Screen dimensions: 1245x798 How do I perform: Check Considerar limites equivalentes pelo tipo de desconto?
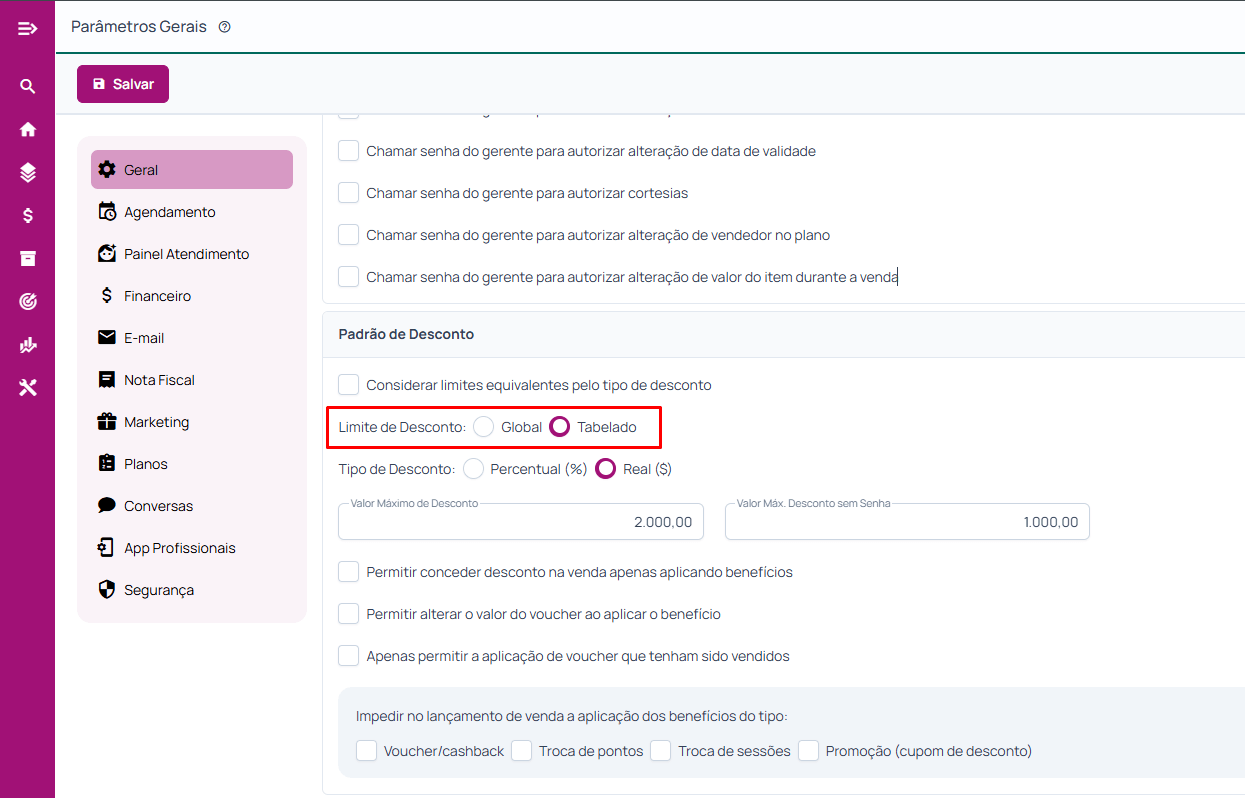(348, 385)
